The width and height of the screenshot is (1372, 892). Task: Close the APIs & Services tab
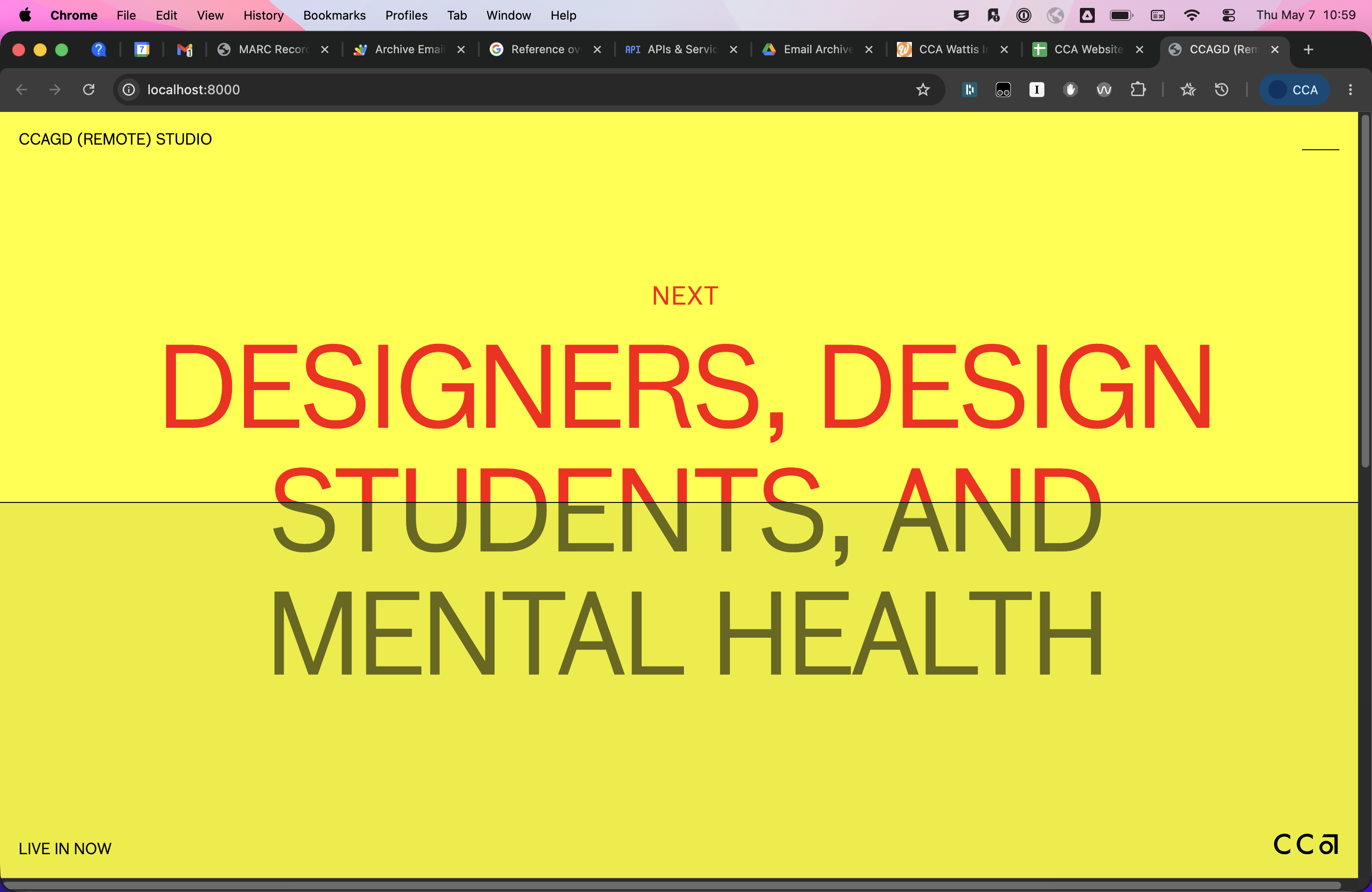[x=734, y=49]
